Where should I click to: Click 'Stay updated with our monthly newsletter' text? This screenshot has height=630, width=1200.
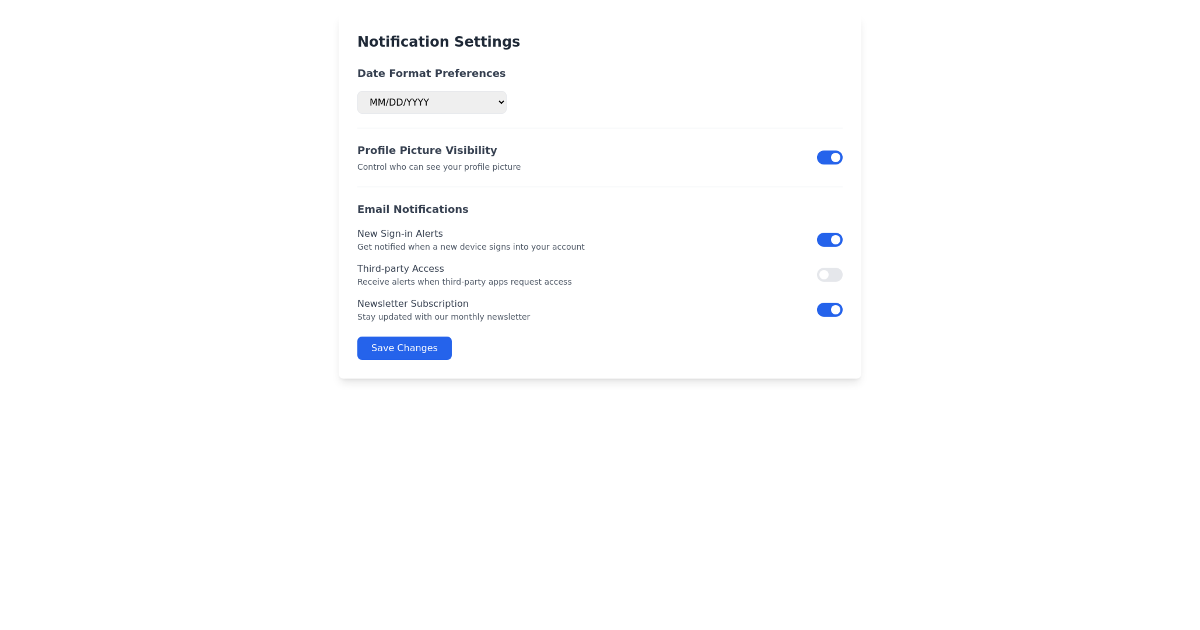[x=444, y=316]
